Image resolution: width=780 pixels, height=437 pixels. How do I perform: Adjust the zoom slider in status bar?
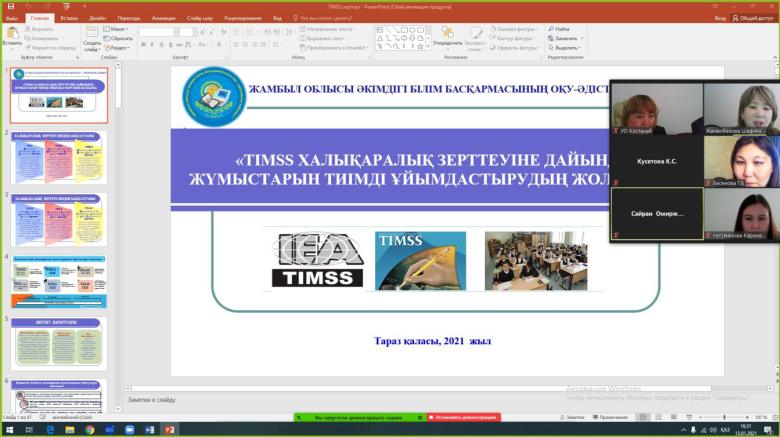[724, 417]
